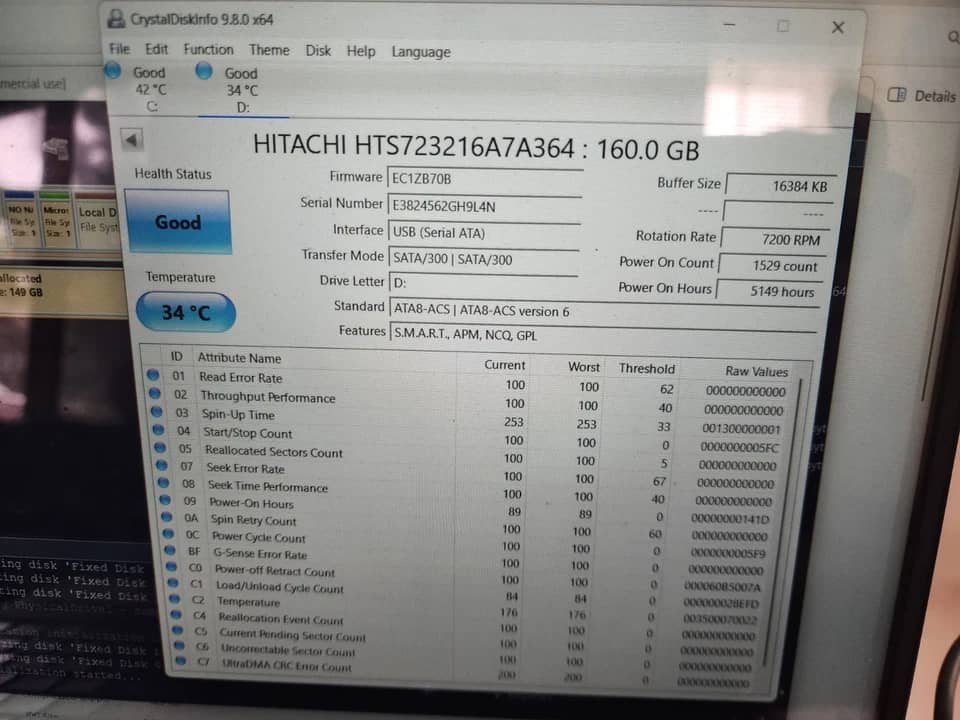Click the Threshold column header

[x=647, y=369]
